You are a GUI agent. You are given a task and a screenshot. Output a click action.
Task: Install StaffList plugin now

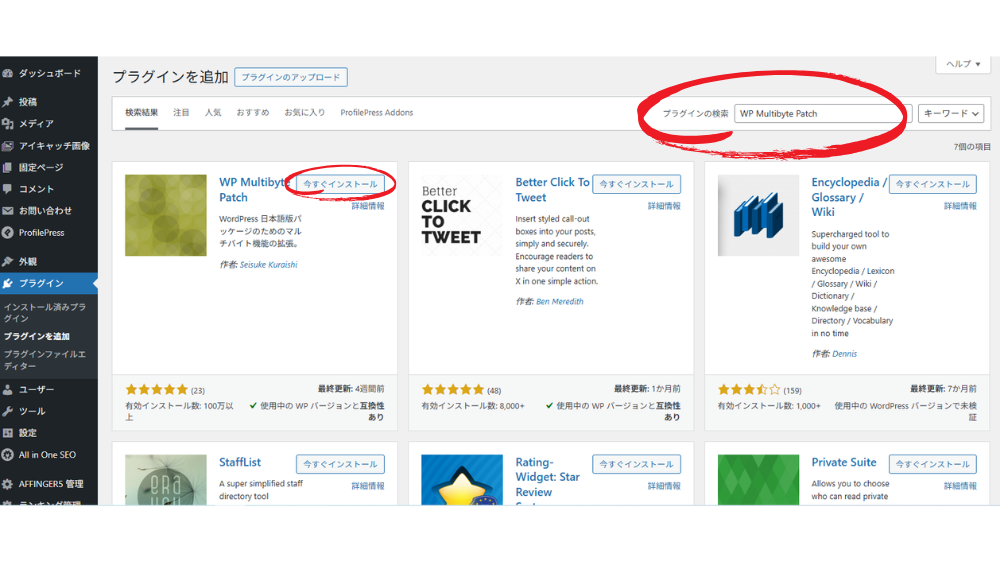(340, 464)
